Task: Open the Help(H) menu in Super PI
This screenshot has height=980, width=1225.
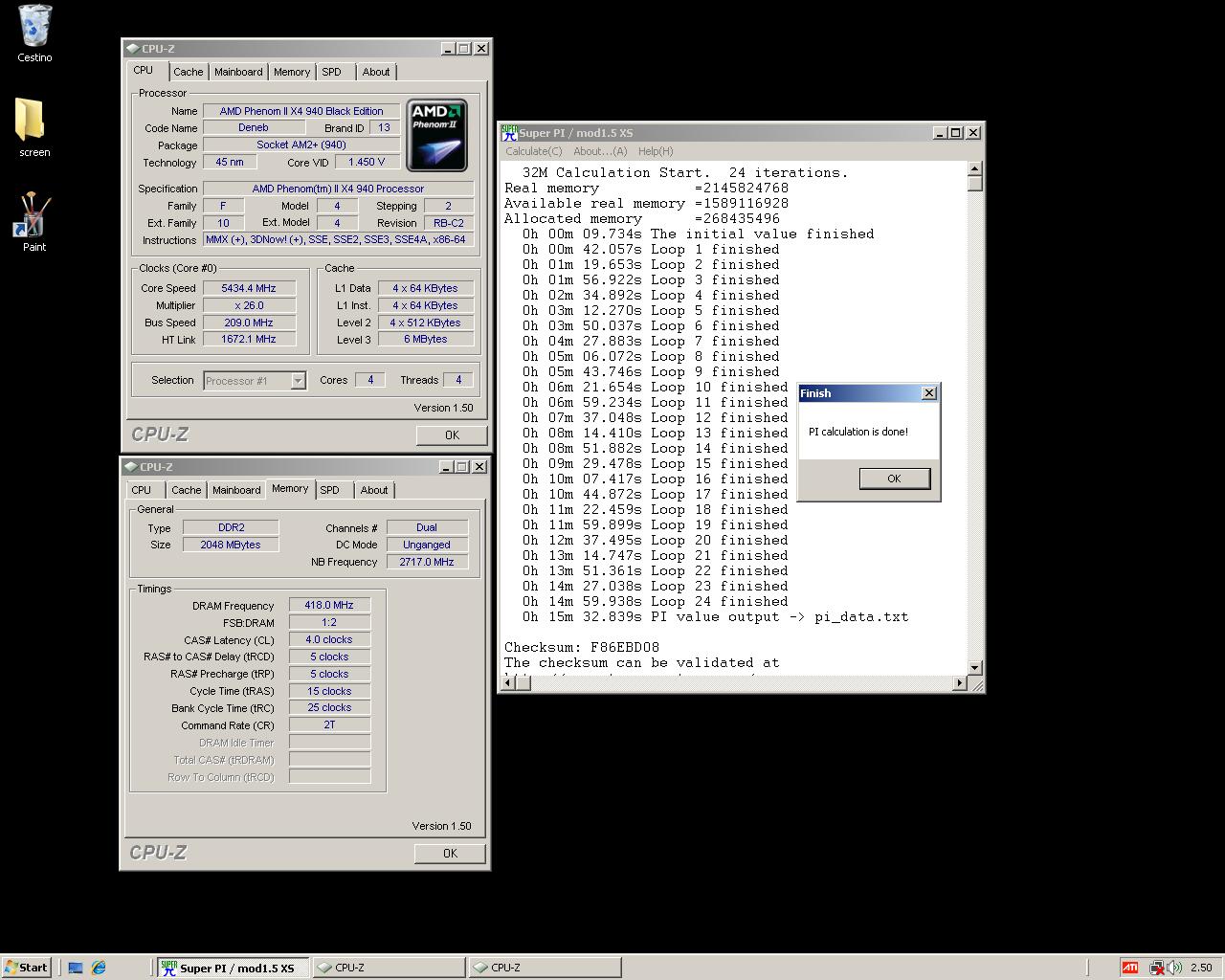Action: (656, 151)
